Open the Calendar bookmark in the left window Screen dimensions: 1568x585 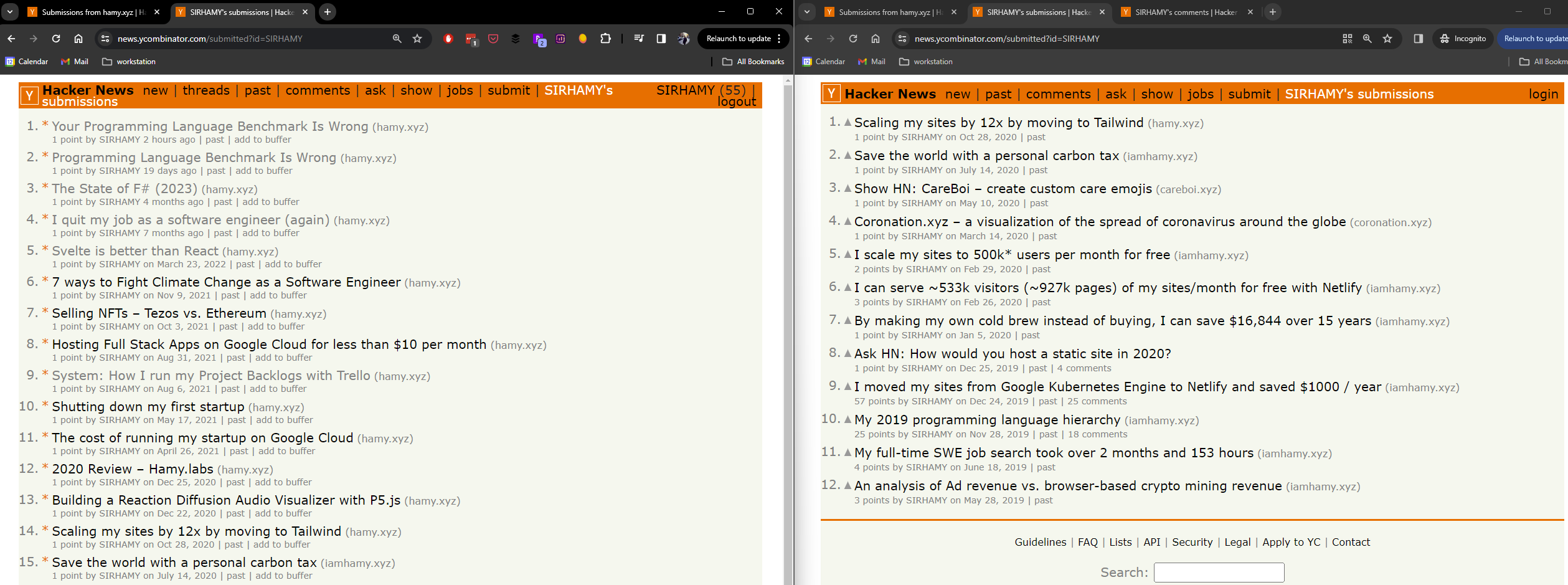[x=27, y=62]
